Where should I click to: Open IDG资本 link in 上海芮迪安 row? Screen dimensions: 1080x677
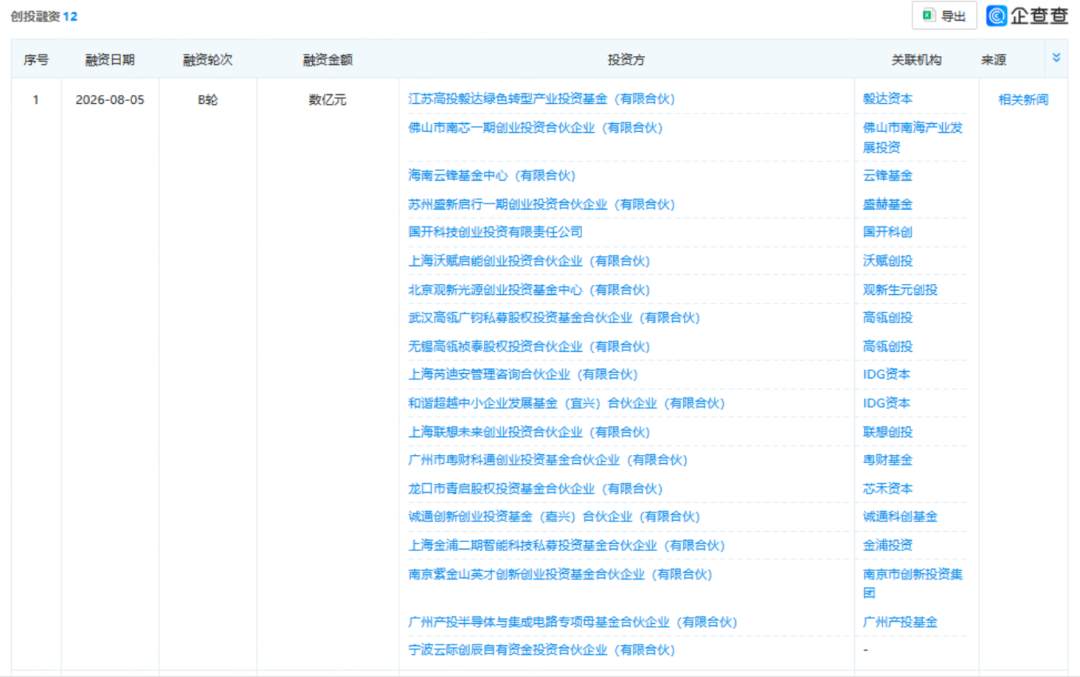[x=886, y=374]
